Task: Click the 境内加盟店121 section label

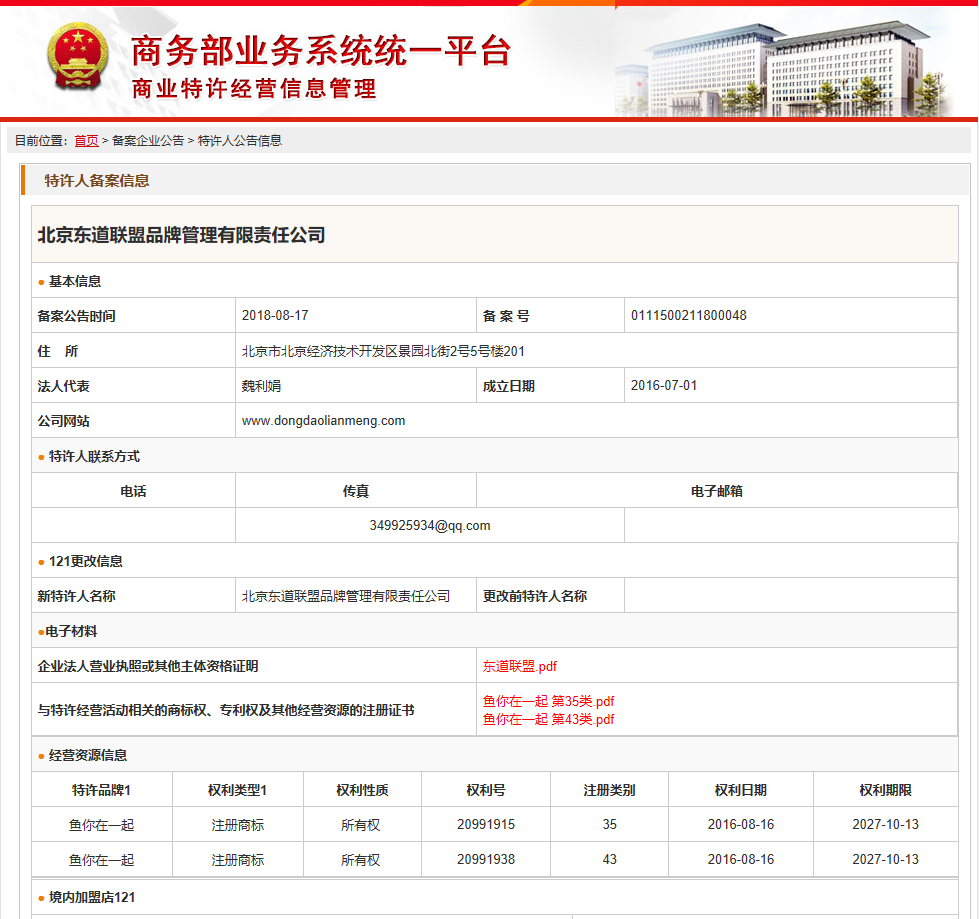Action: coord(92,897)
